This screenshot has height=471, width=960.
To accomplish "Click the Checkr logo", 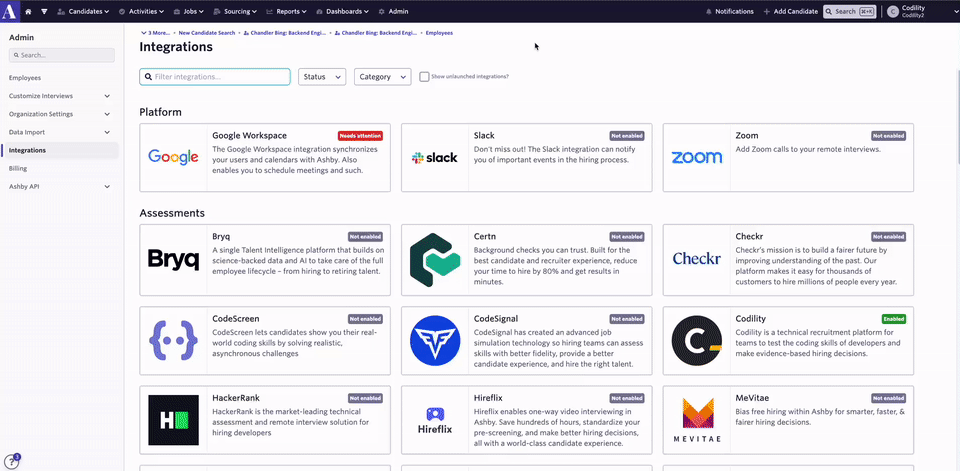I will (697, 259).
